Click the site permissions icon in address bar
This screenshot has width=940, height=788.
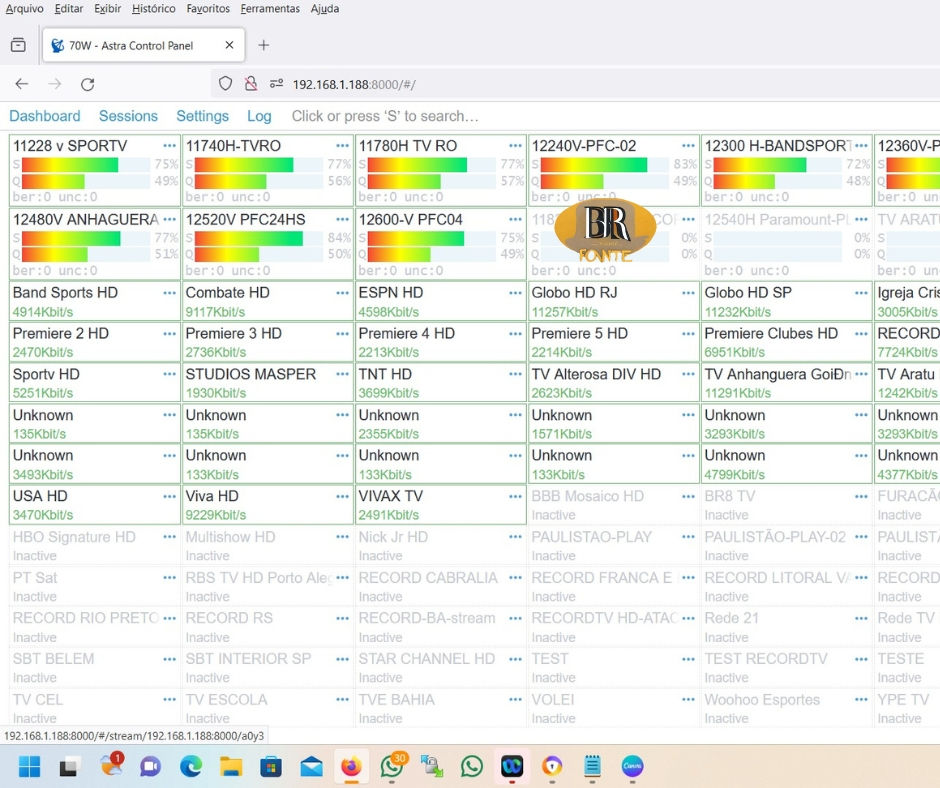(276, 83)
